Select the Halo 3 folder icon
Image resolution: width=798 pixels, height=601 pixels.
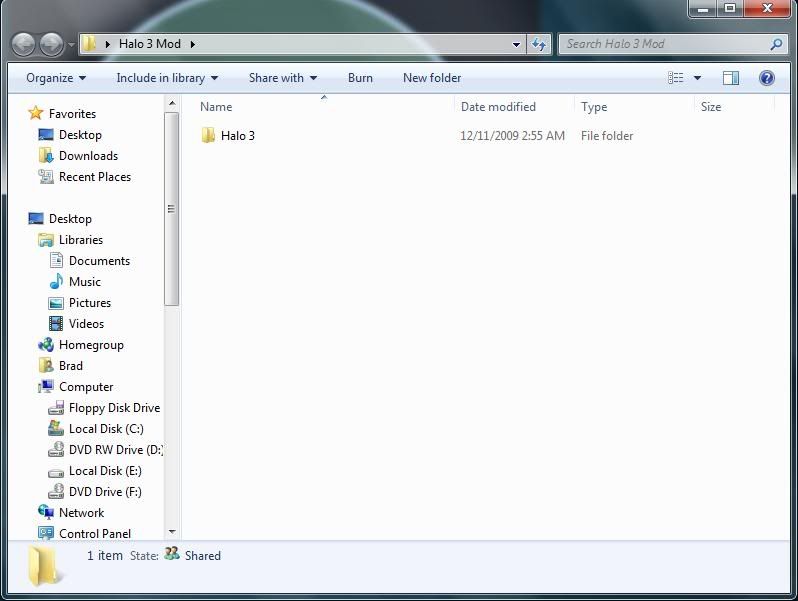(208, 135)
